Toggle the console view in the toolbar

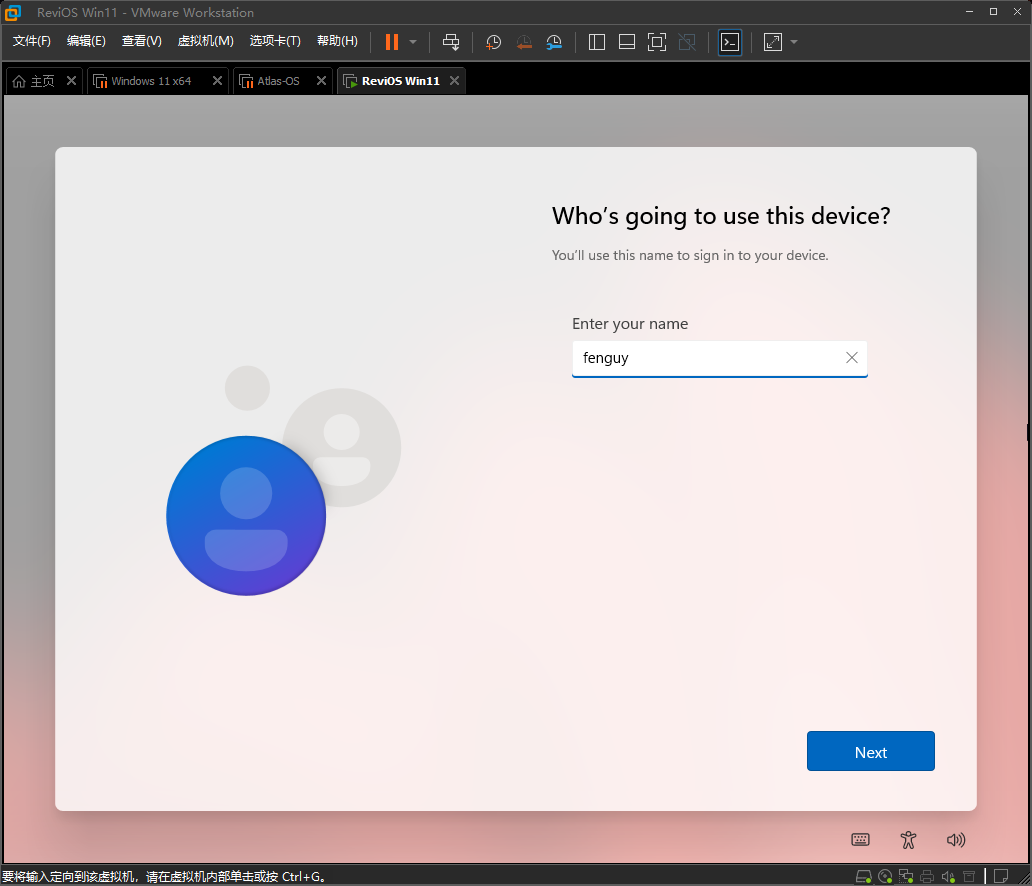click(730, 42)
